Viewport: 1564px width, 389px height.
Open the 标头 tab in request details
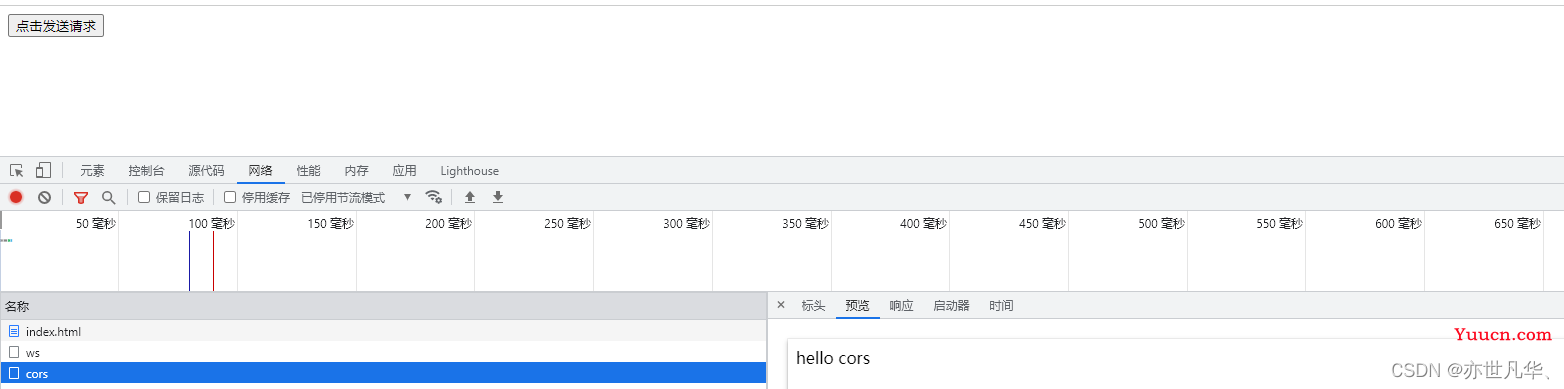814,306
